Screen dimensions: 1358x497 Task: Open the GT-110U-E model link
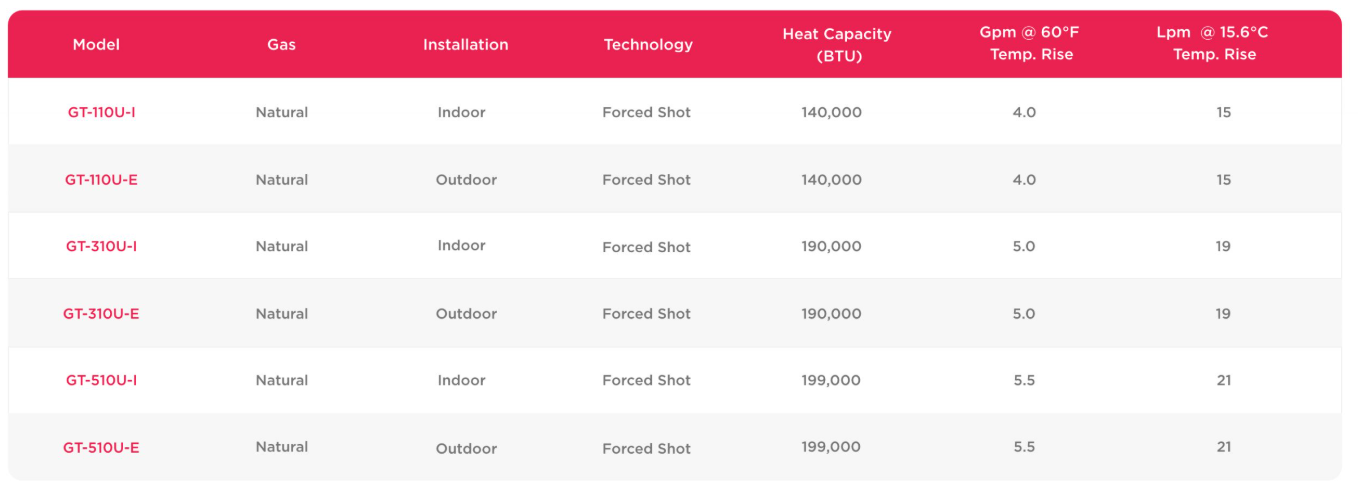[101, 180]
